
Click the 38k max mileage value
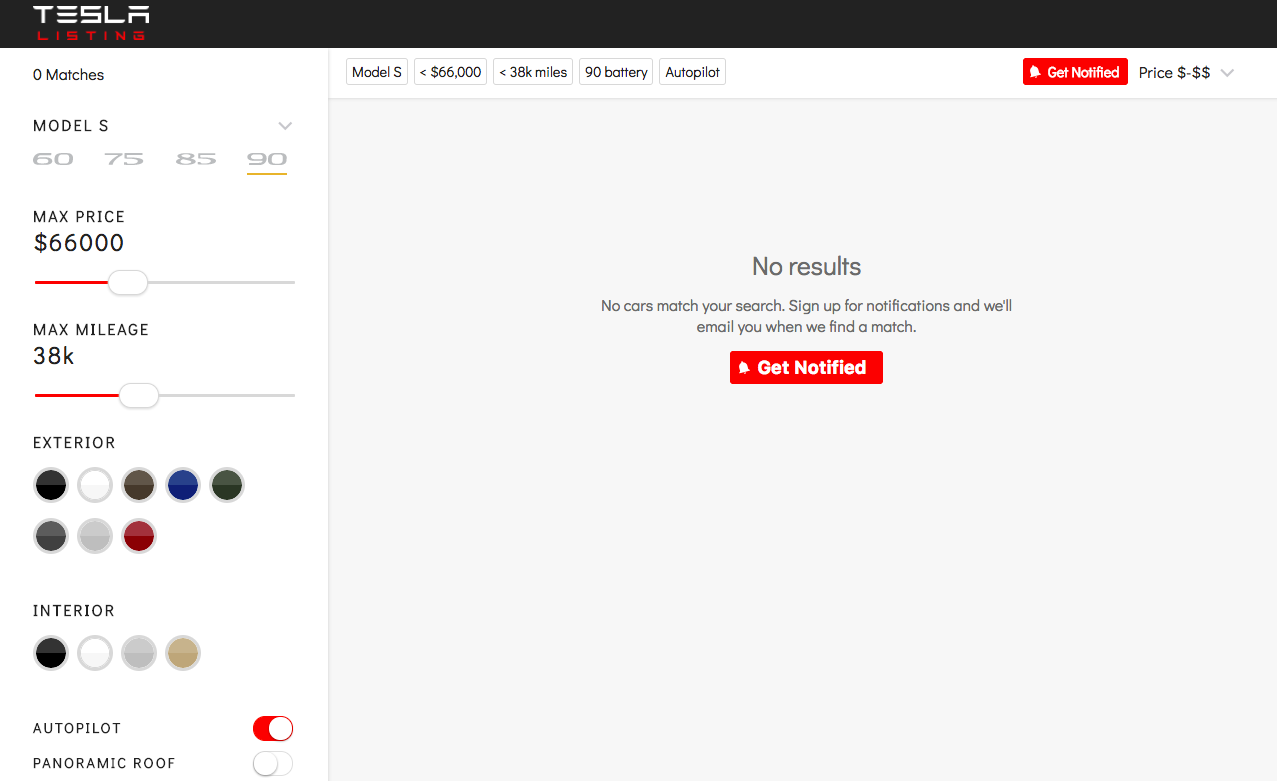(54, 356)
